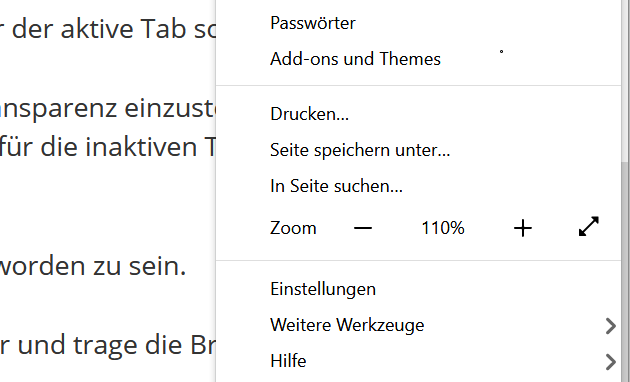Screen dimensions: 630x382
Task: Click the page text "für die inaktiven"
Action: [98, 147]
